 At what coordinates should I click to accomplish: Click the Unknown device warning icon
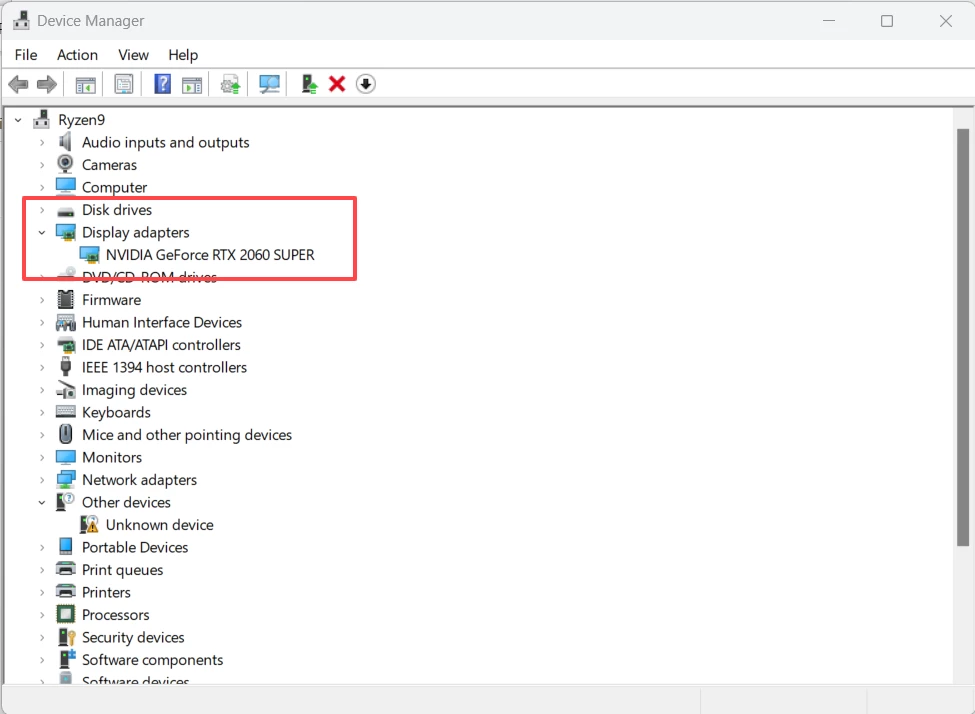(x=89, y=524)
